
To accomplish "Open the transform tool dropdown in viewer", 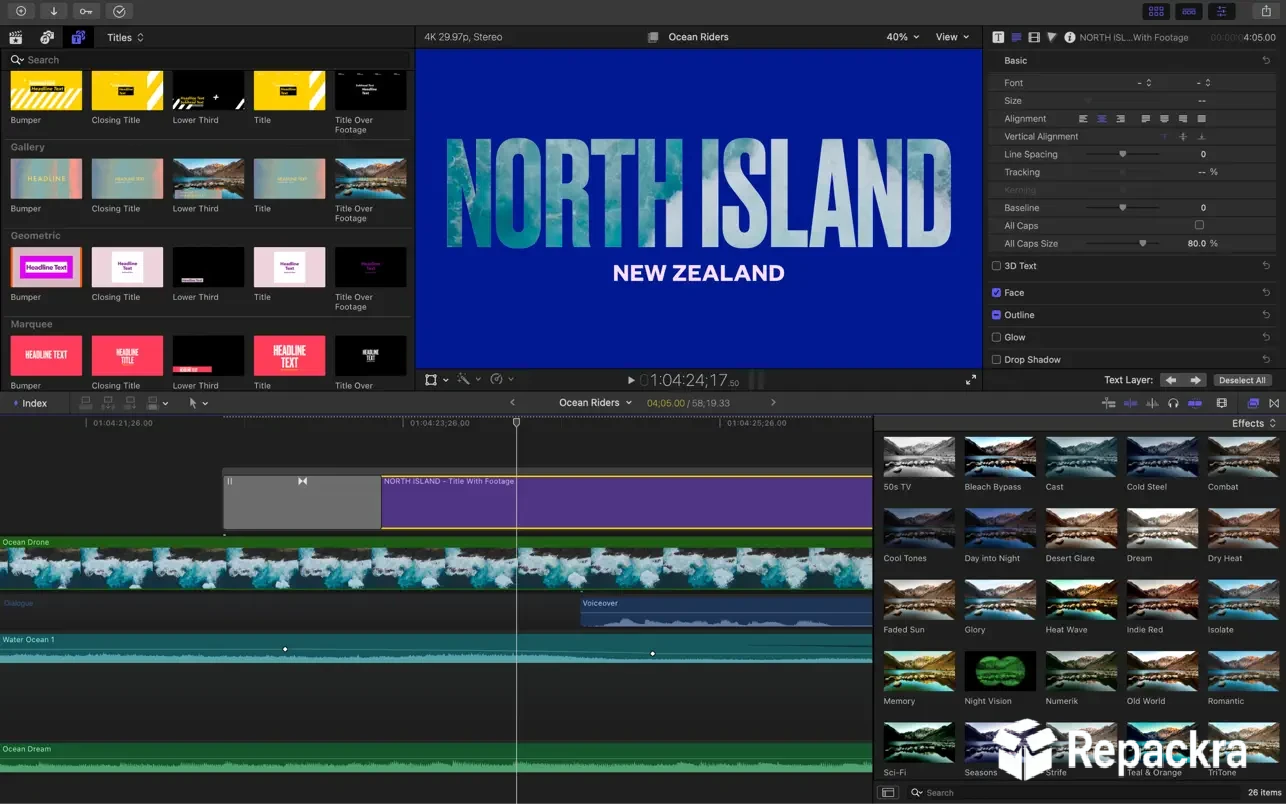I will pos(437,380).
